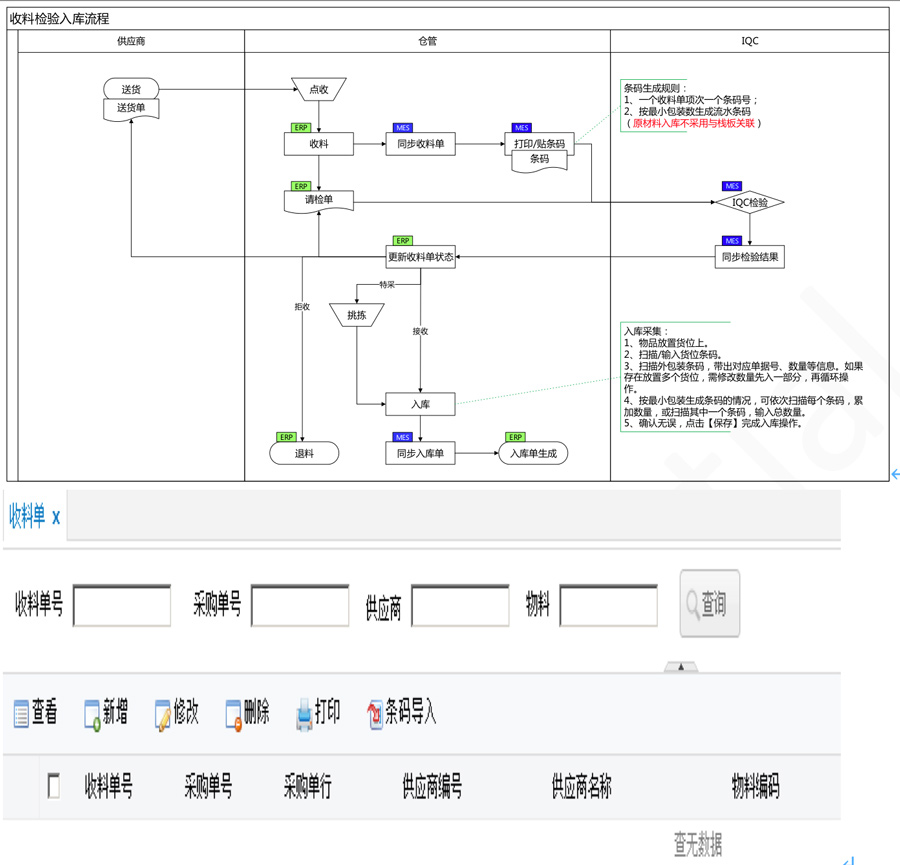Click the 入库 process box

pyautogui.click(x=421, y=404)
